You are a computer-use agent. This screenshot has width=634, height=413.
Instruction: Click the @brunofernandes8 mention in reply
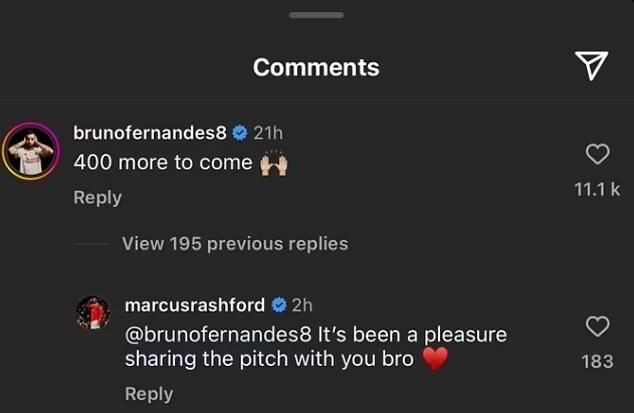218,335
